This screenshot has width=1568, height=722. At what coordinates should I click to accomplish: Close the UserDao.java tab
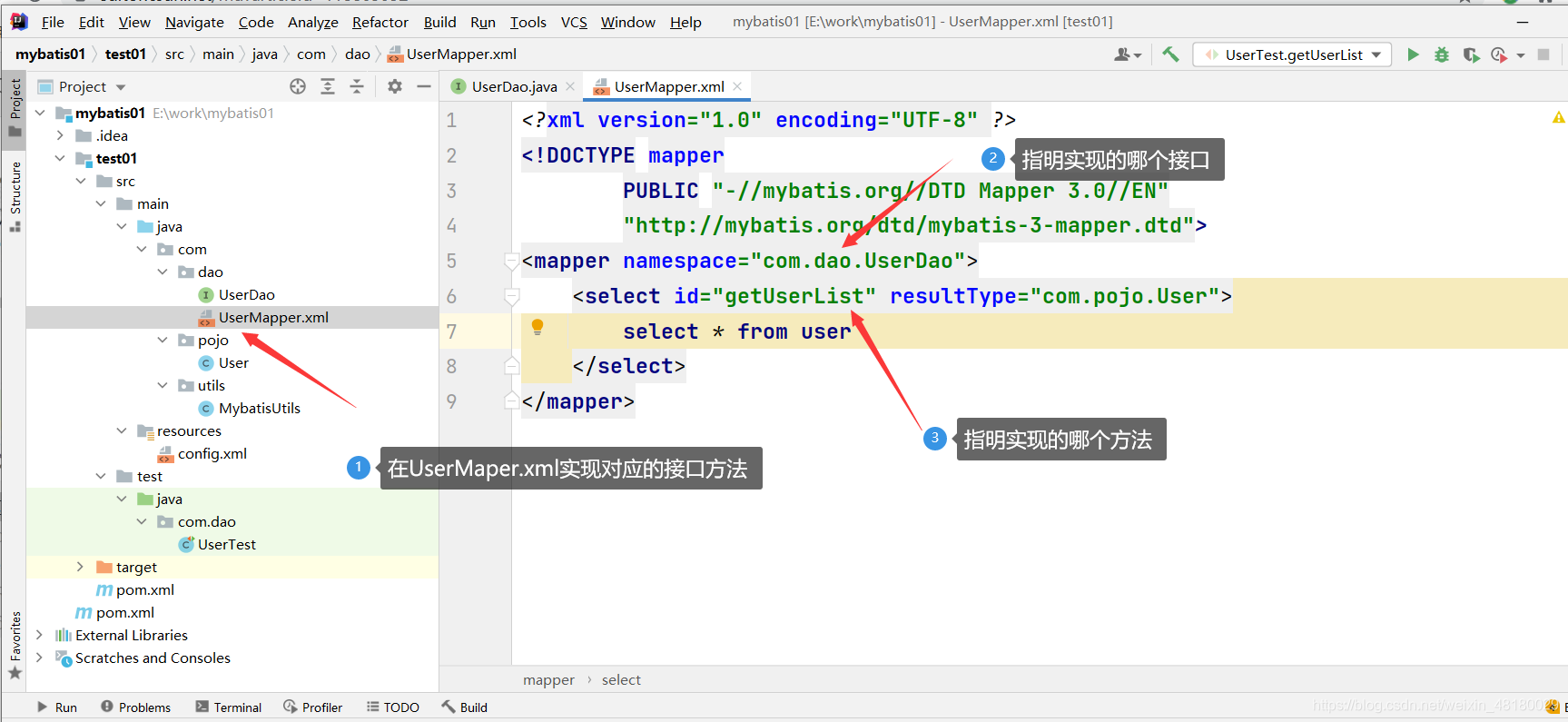(x=570, y=86)
